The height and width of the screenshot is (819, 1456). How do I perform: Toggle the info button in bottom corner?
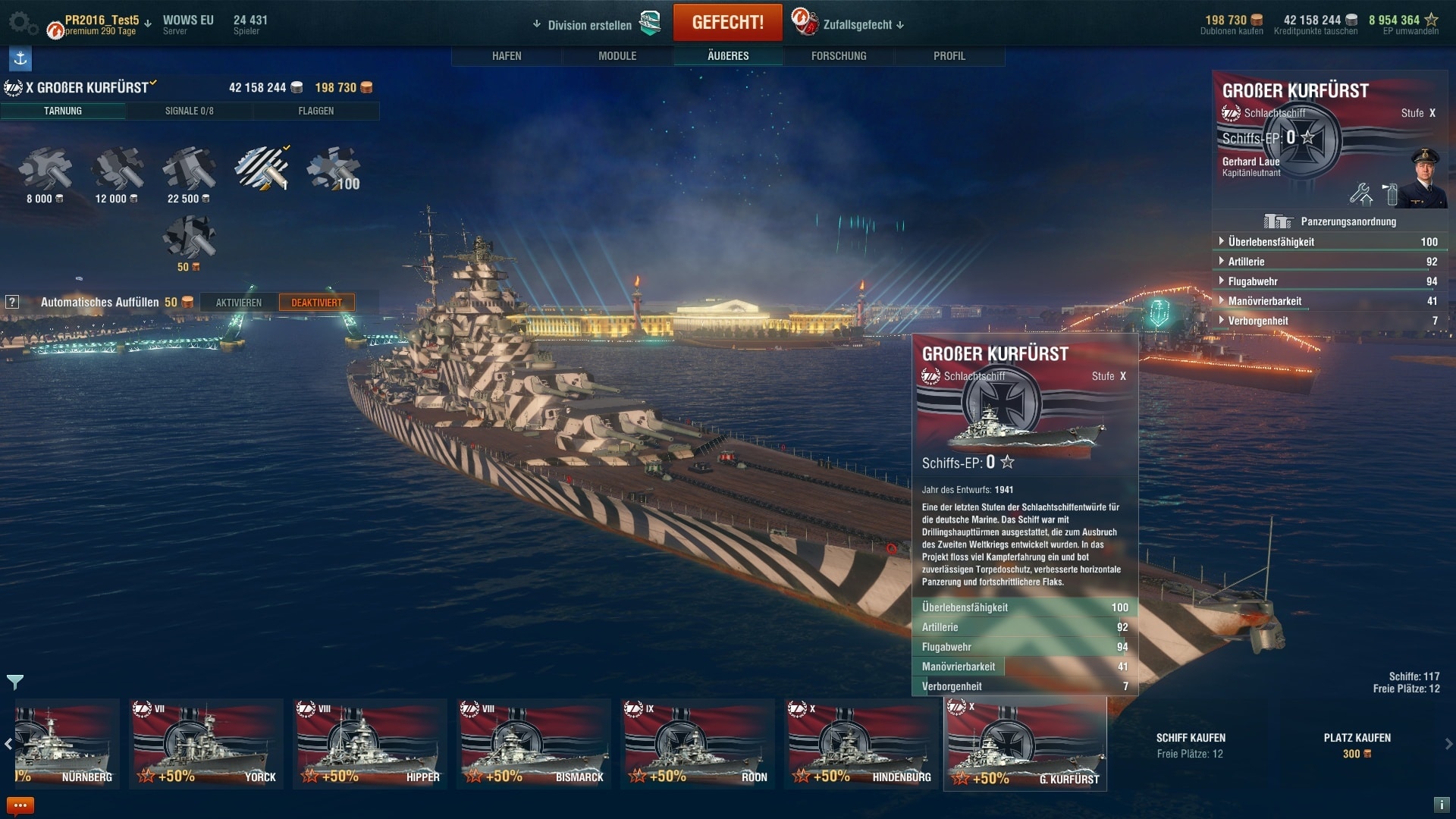coord(1442,805)
